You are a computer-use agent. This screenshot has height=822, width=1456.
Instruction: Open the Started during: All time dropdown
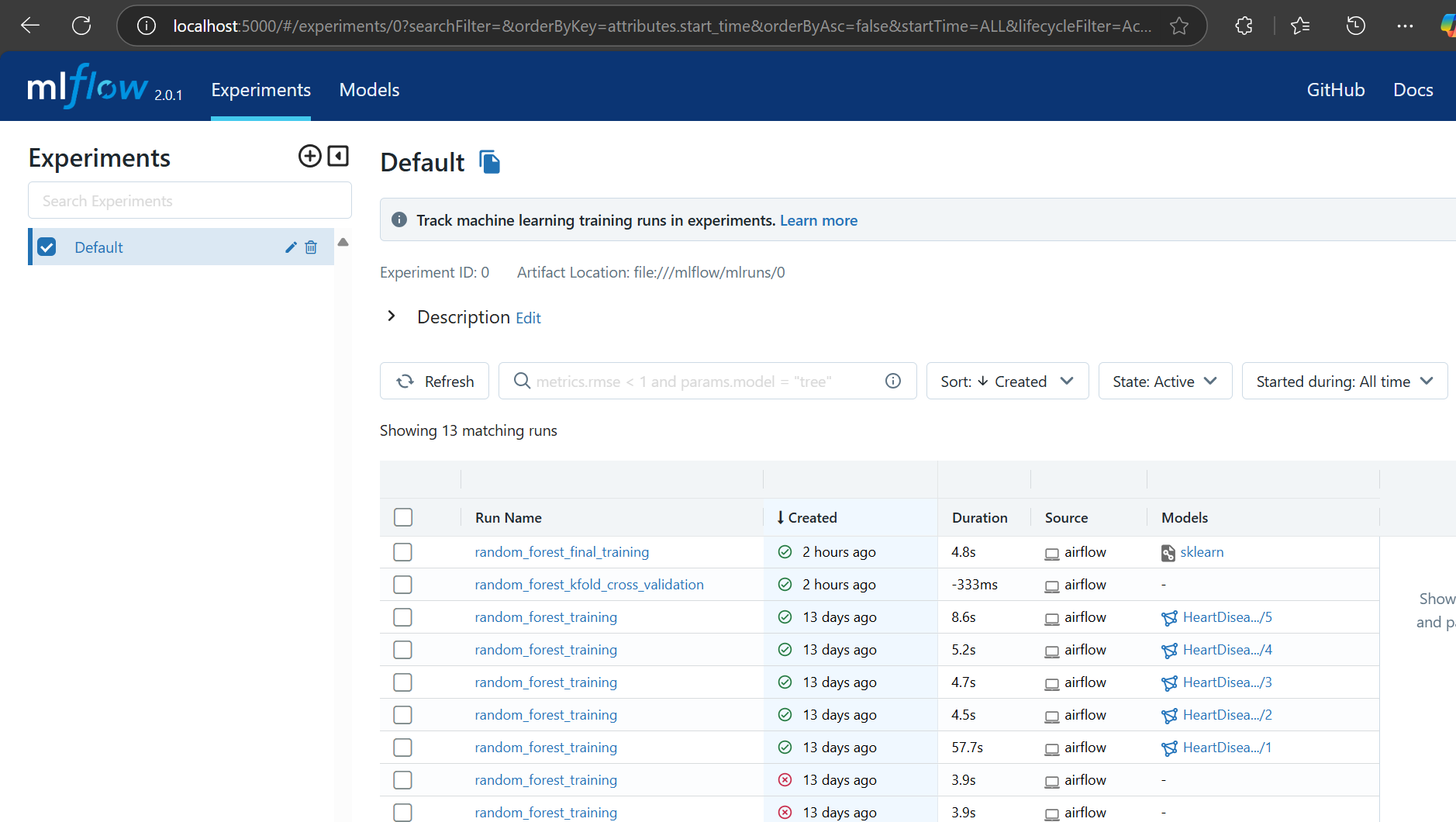click(x=1344, y=381)
